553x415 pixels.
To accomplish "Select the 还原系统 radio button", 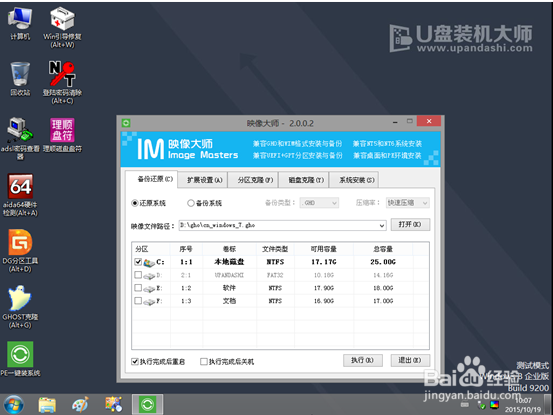I will (135, 203).
